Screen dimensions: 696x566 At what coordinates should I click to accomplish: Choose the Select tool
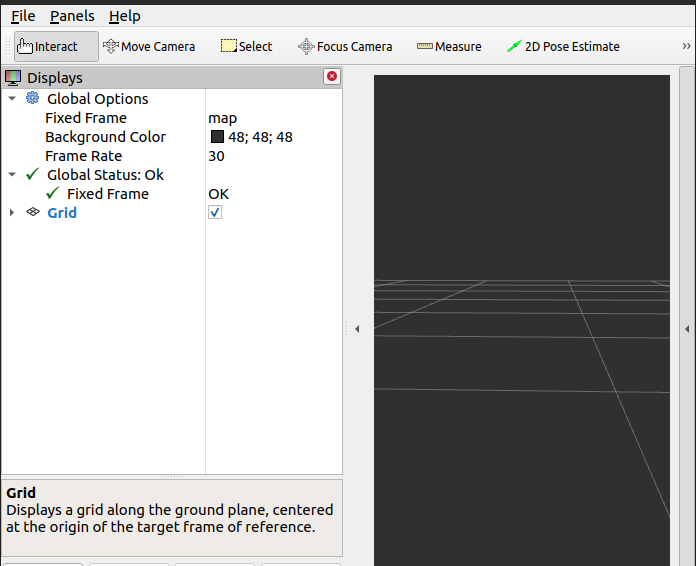[x=246, y=46]
